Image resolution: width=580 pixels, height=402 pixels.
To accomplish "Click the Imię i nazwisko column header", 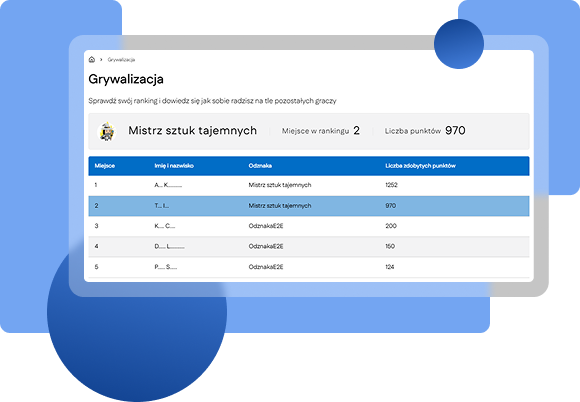I will pyautogui.click(x=174, y=166).
